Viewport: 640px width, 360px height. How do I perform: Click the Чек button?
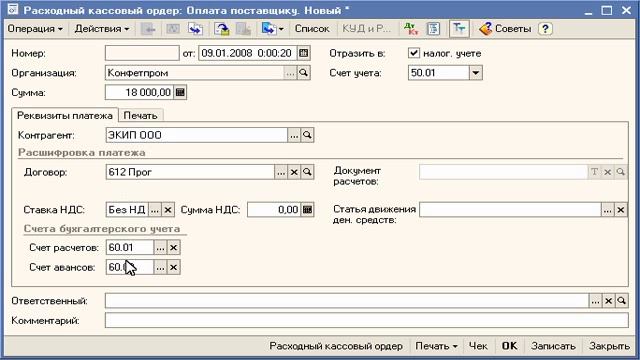click(x=478, y=346)
